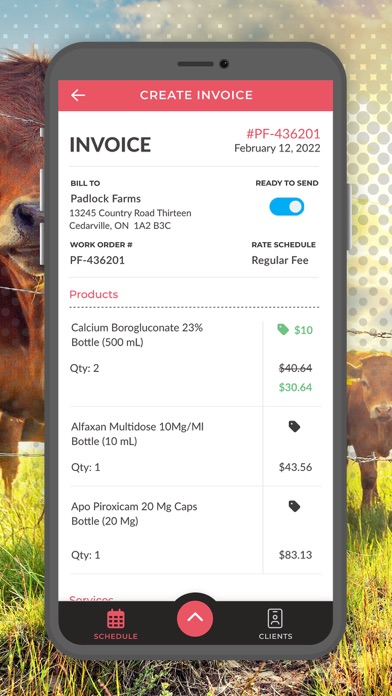Click the $10 discount amount
The width and height of the screenshot is (392, 696).
click(x=303, y=330)
